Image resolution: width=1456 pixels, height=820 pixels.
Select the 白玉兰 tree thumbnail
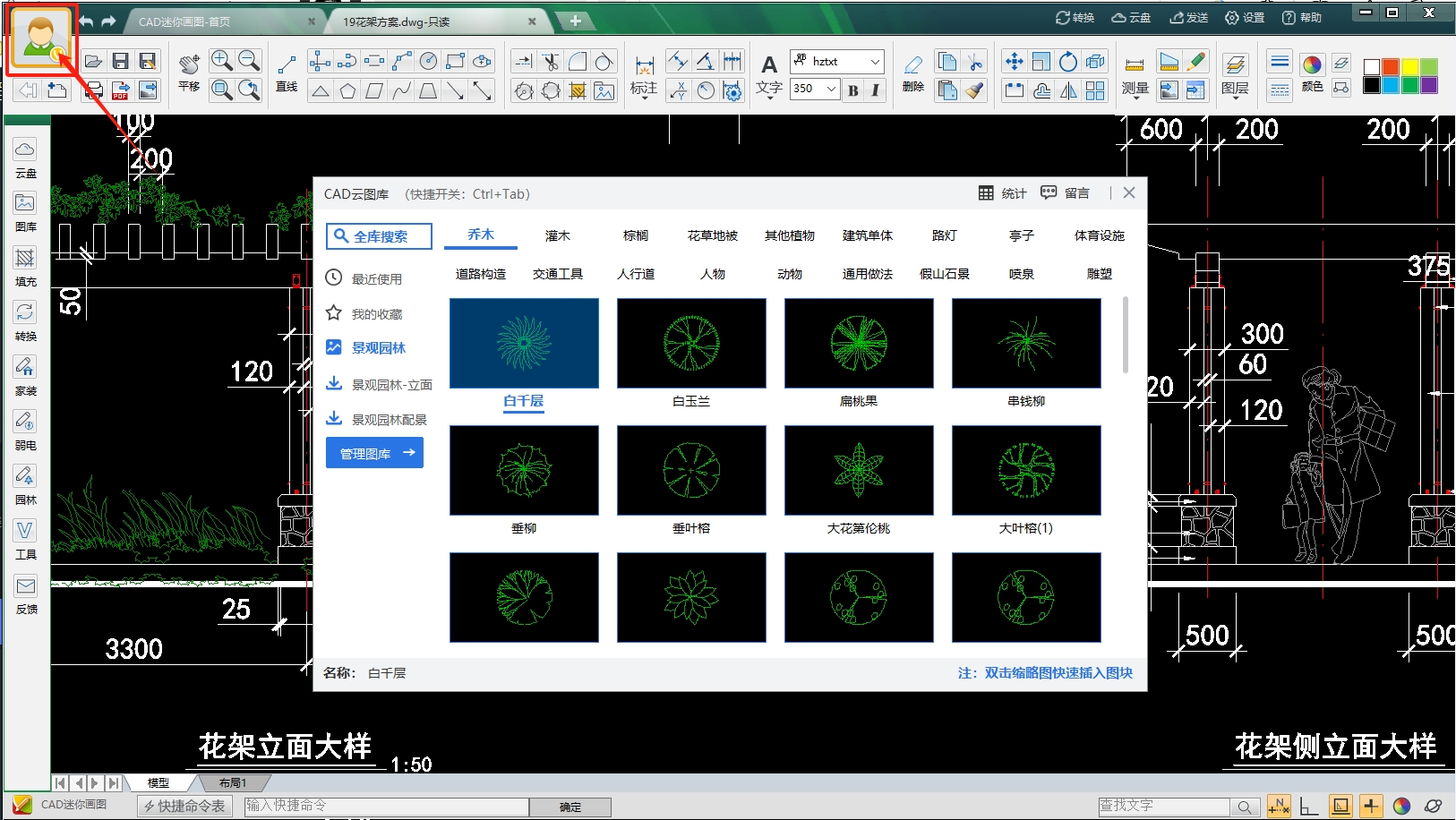click(x=691, y=343)
